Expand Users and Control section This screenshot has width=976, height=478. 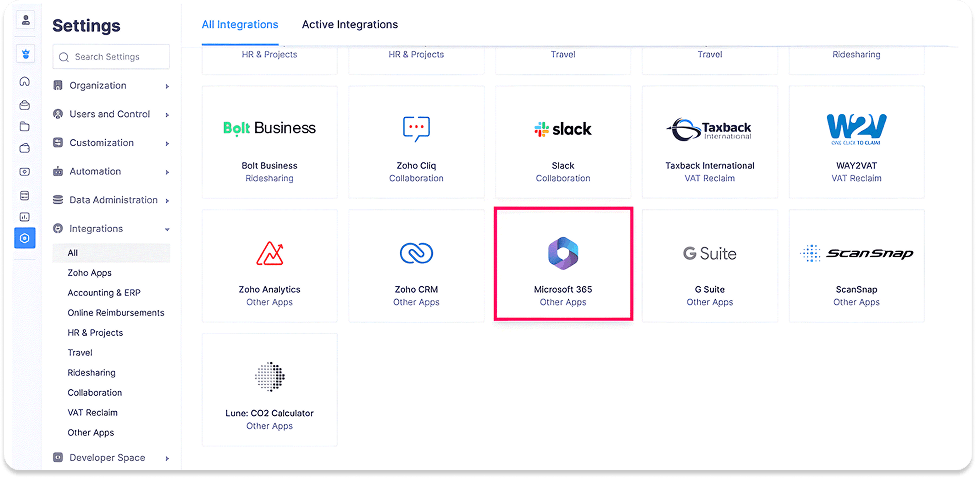click(x=110, y=114)
